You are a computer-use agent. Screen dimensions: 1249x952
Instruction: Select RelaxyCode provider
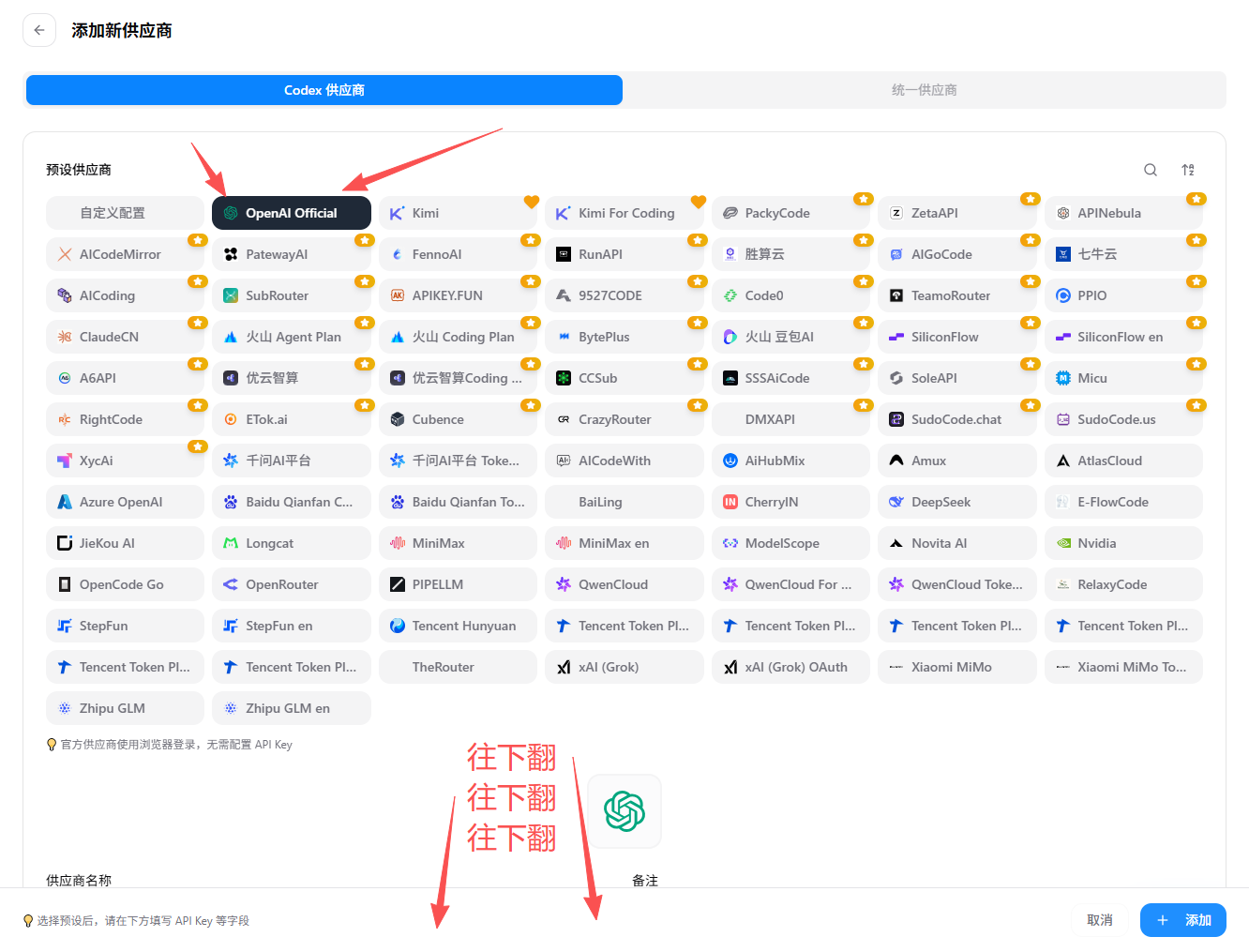(x=1123, y=584)
